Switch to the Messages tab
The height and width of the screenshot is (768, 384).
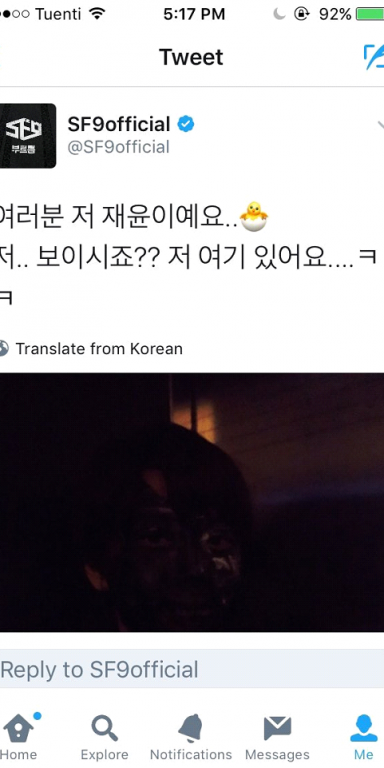277,737
